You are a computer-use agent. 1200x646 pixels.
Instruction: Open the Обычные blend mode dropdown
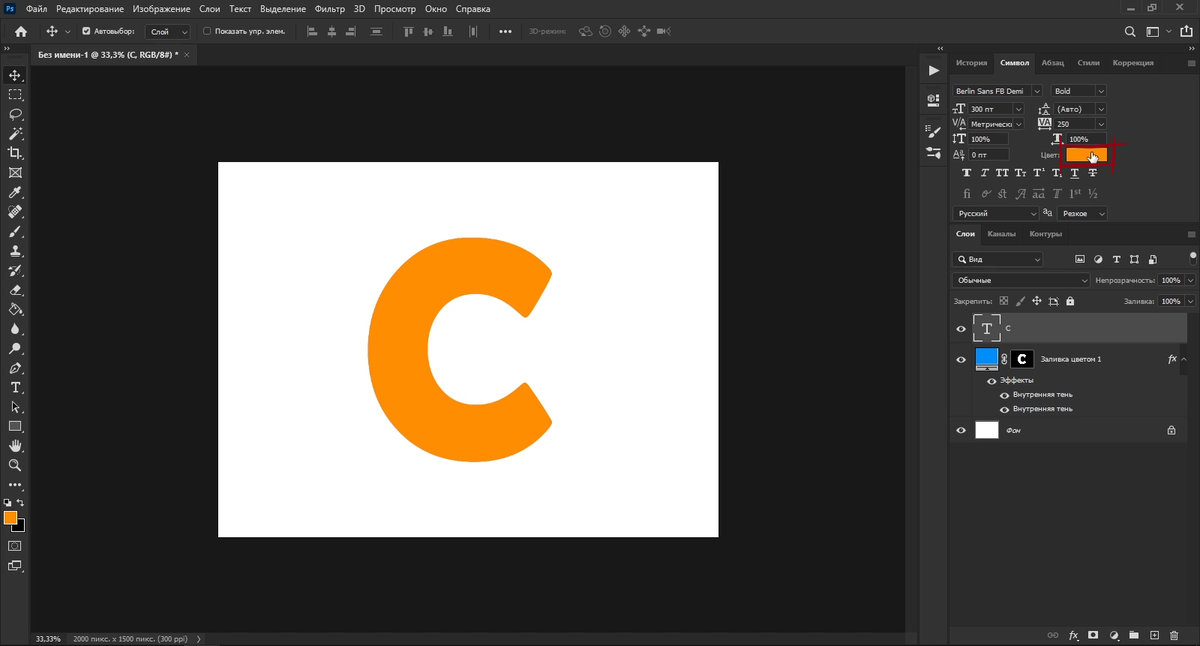(x=1021, y=281)
